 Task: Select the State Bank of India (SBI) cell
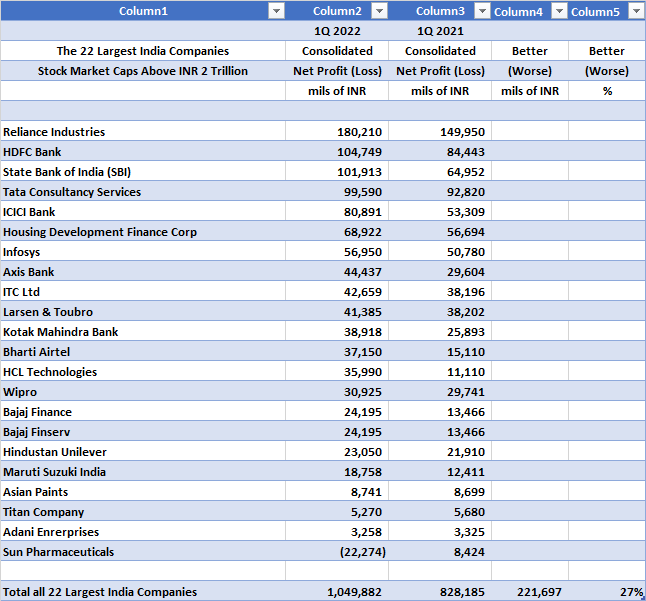tap(143, 171)
